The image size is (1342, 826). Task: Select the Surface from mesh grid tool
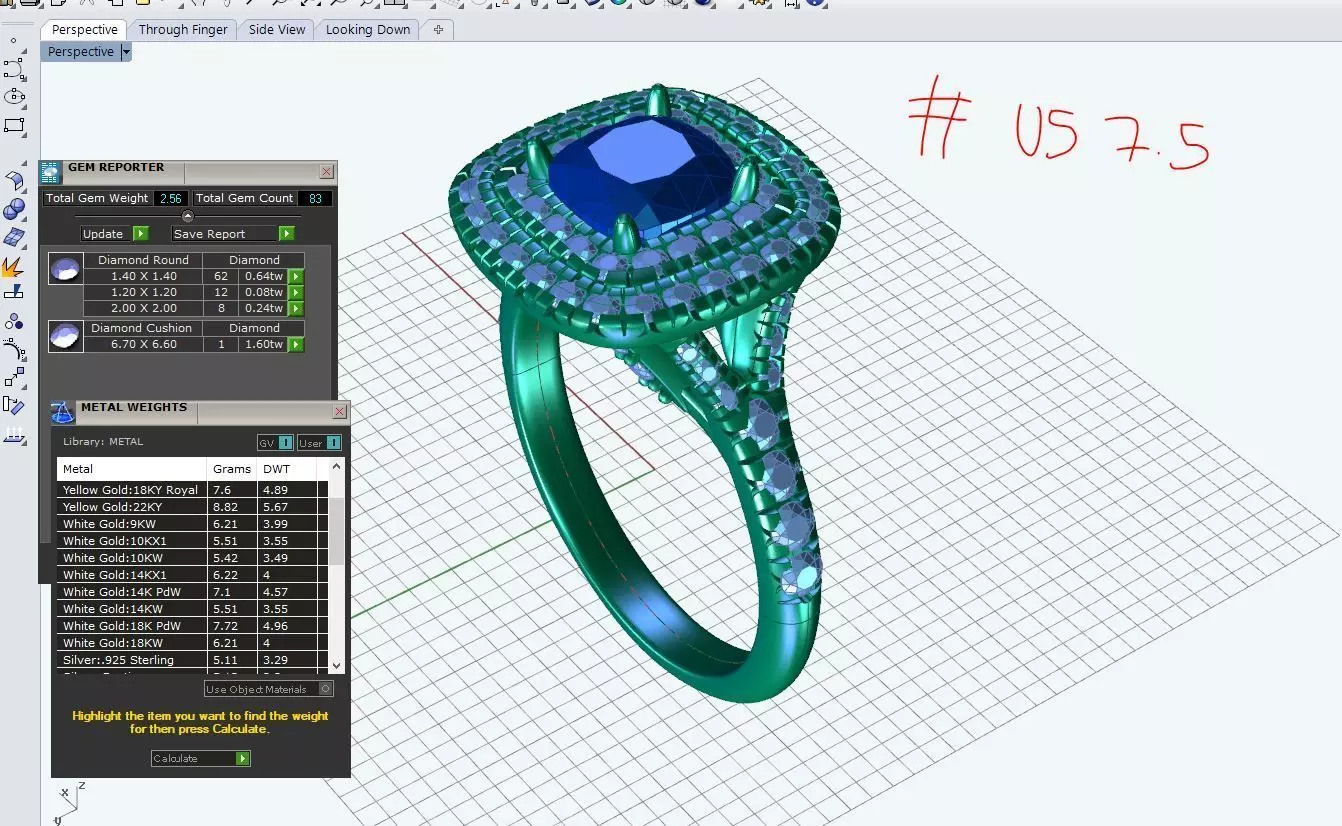click(14, 238)
